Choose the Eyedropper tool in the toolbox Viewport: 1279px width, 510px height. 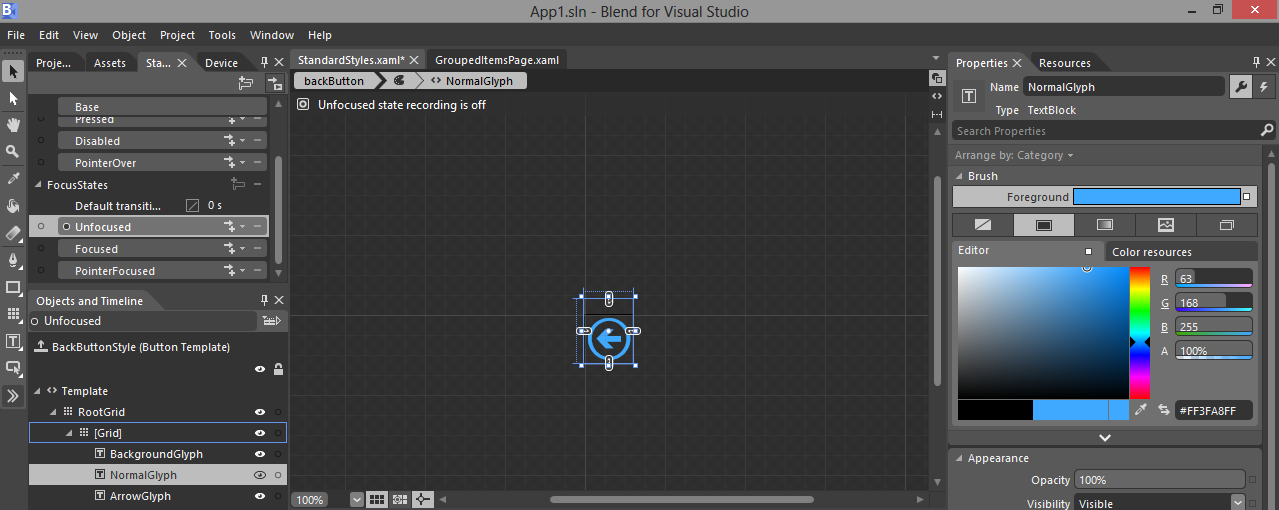coord(13,179)
